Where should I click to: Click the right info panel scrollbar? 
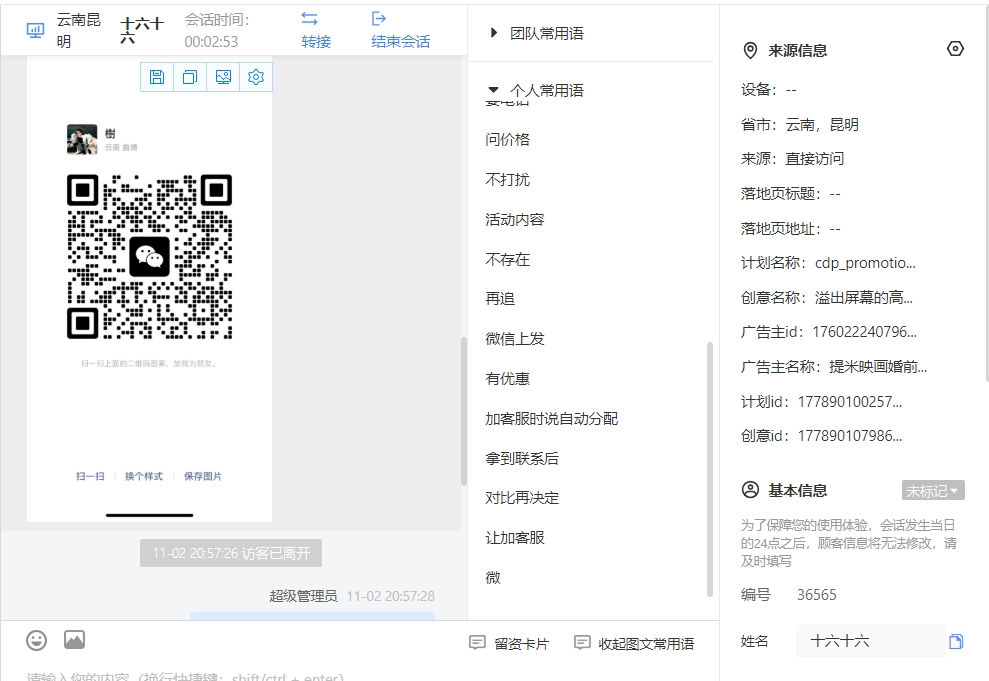tap(986, 195)
